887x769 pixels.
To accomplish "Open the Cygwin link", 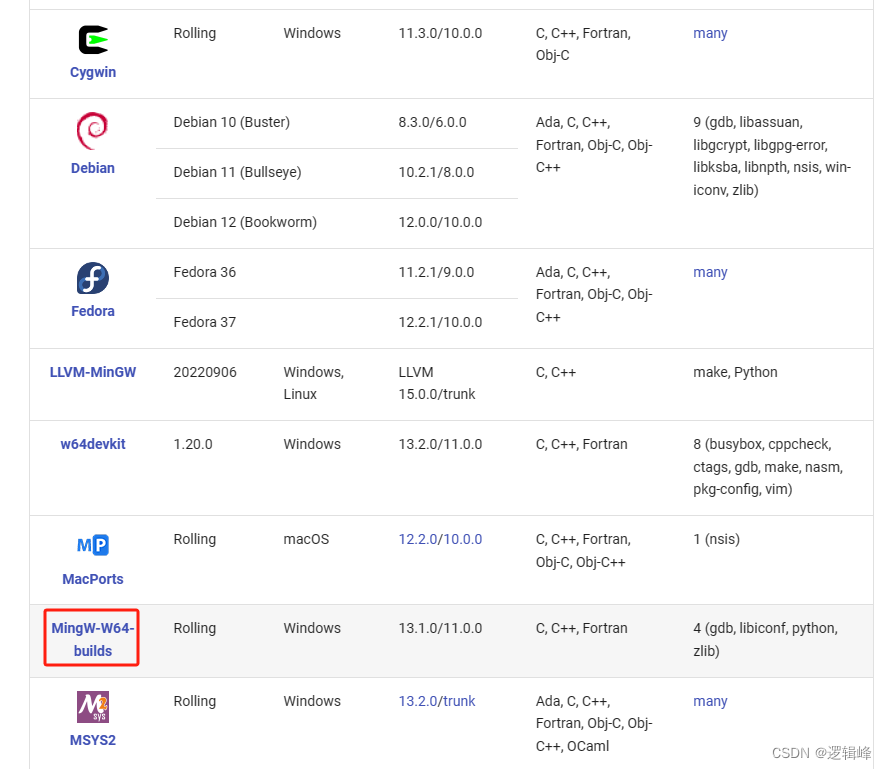I will coord(93,72).
